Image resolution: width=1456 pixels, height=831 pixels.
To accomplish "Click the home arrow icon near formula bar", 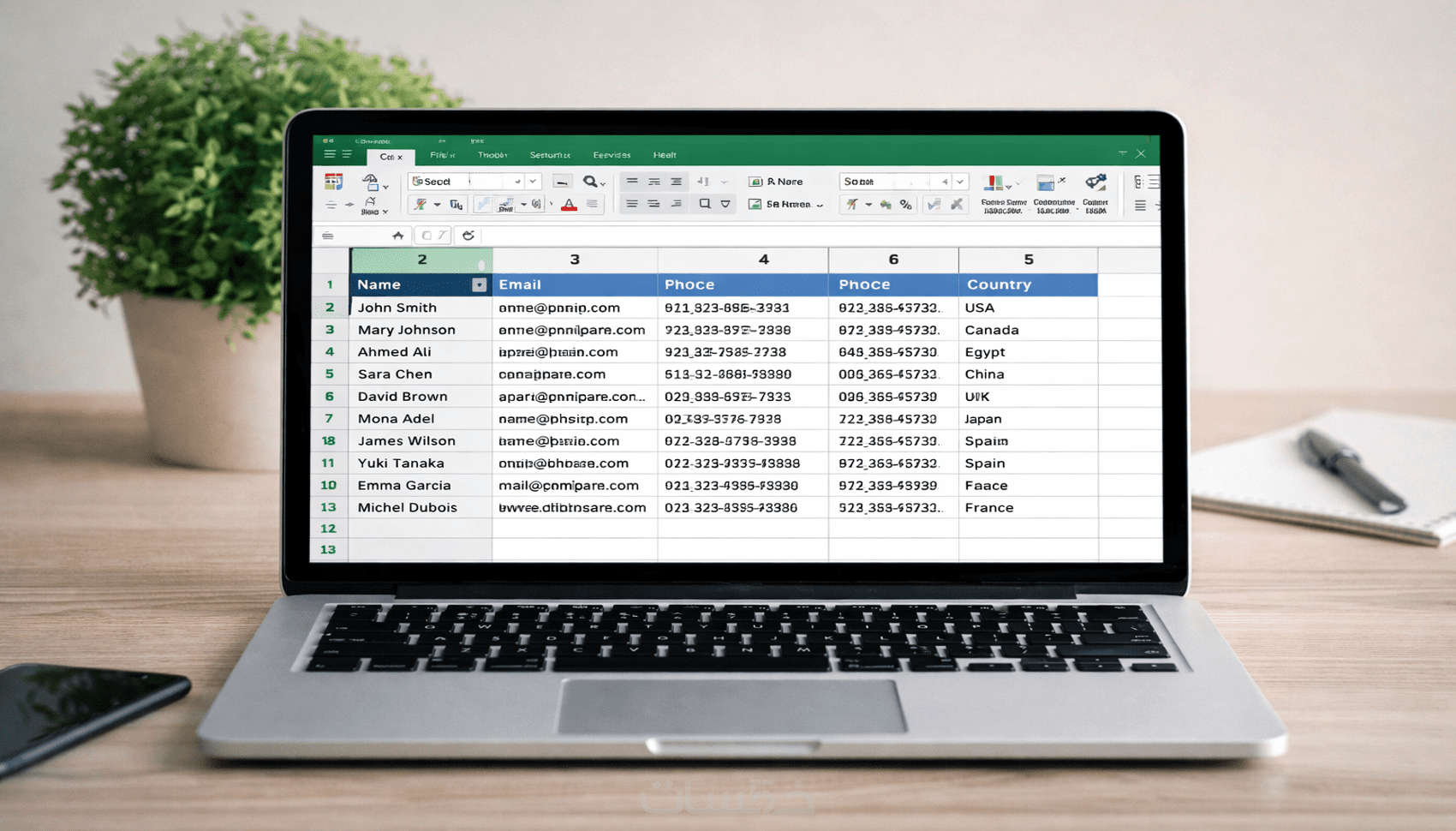I will pos(398,236).
